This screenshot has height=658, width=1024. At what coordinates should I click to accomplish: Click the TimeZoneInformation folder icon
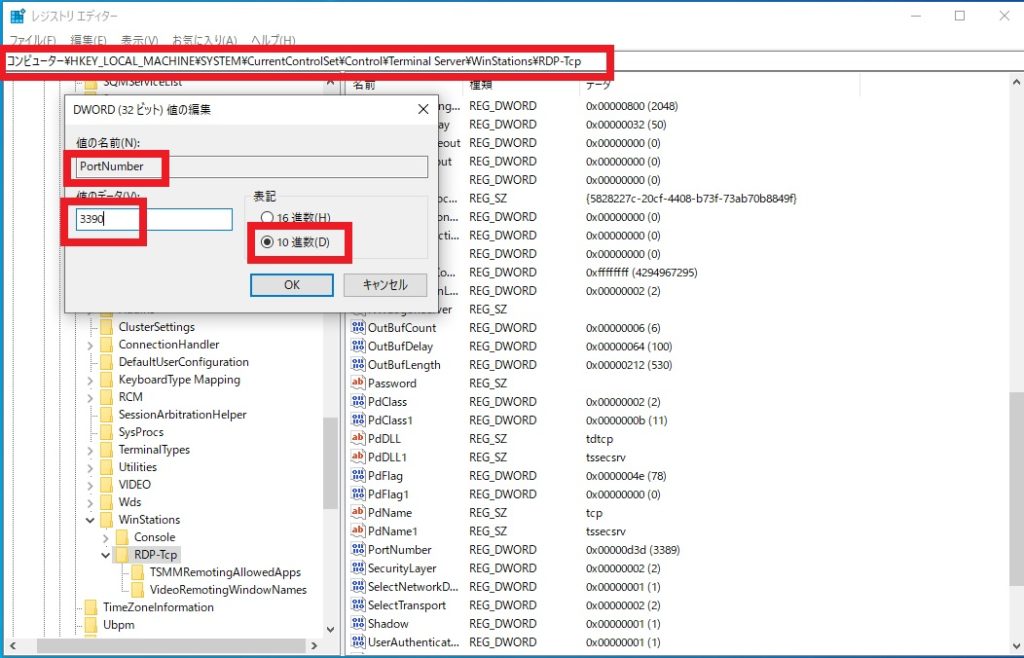point(92,607)
